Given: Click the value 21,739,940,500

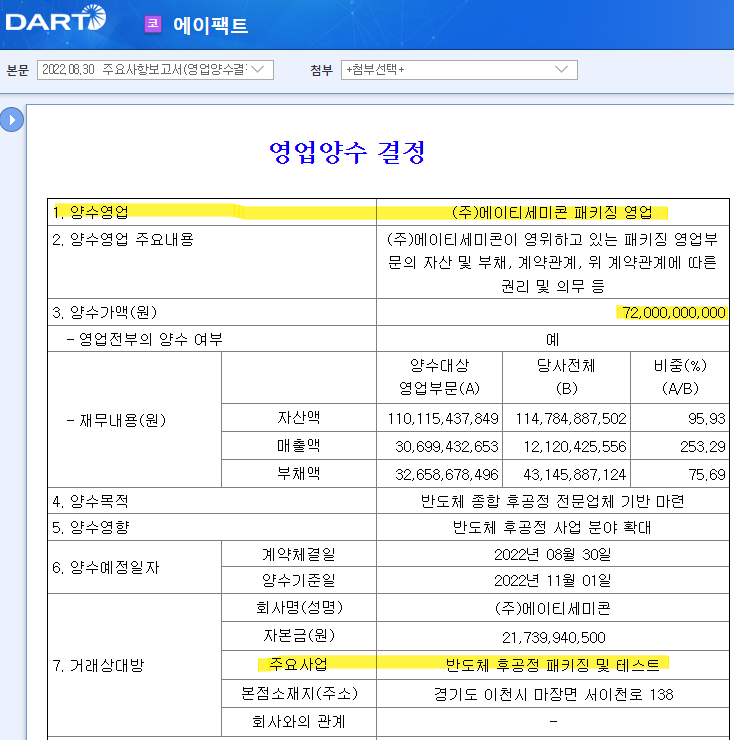Looking at the screenshot, I should coord(553,638).
